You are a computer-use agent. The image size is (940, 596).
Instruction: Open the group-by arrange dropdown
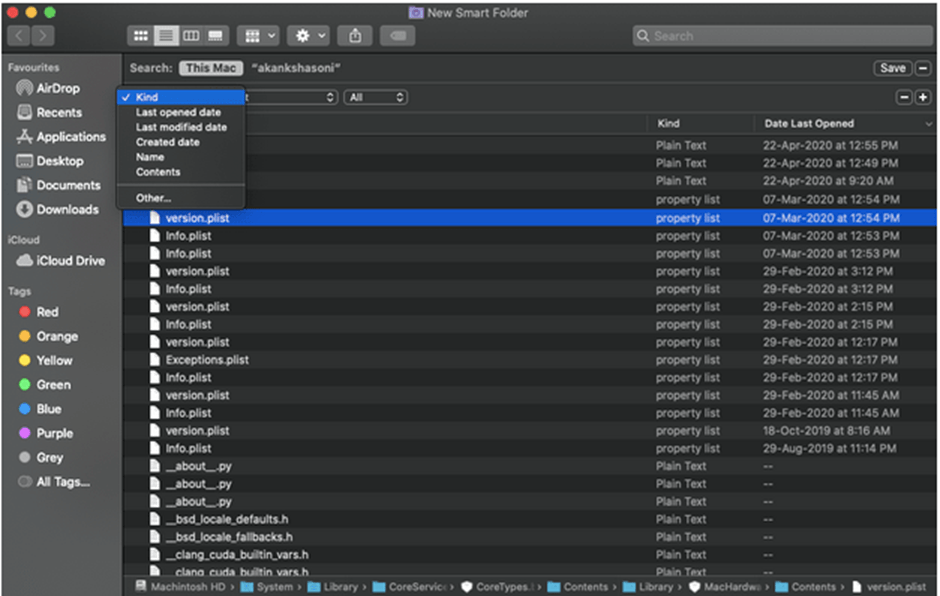(258, 36)
